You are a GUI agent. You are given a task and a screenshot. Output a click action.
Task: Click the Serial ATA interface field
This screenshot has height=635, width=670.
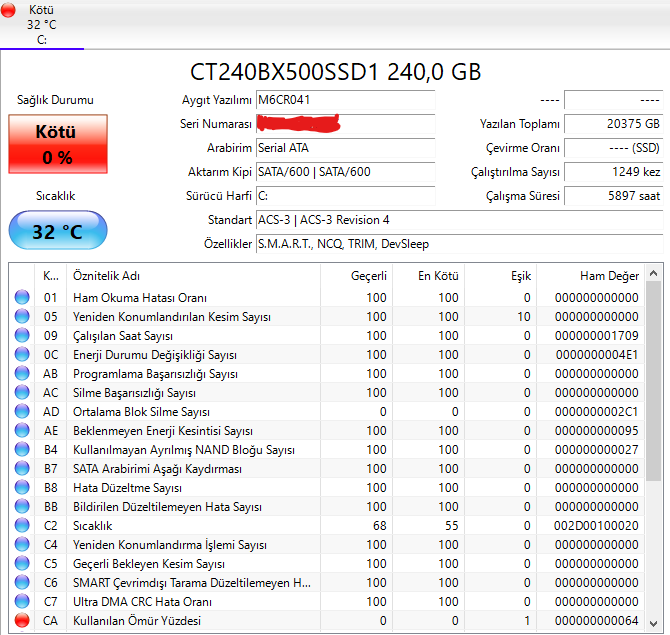click(x=345, y=148)
